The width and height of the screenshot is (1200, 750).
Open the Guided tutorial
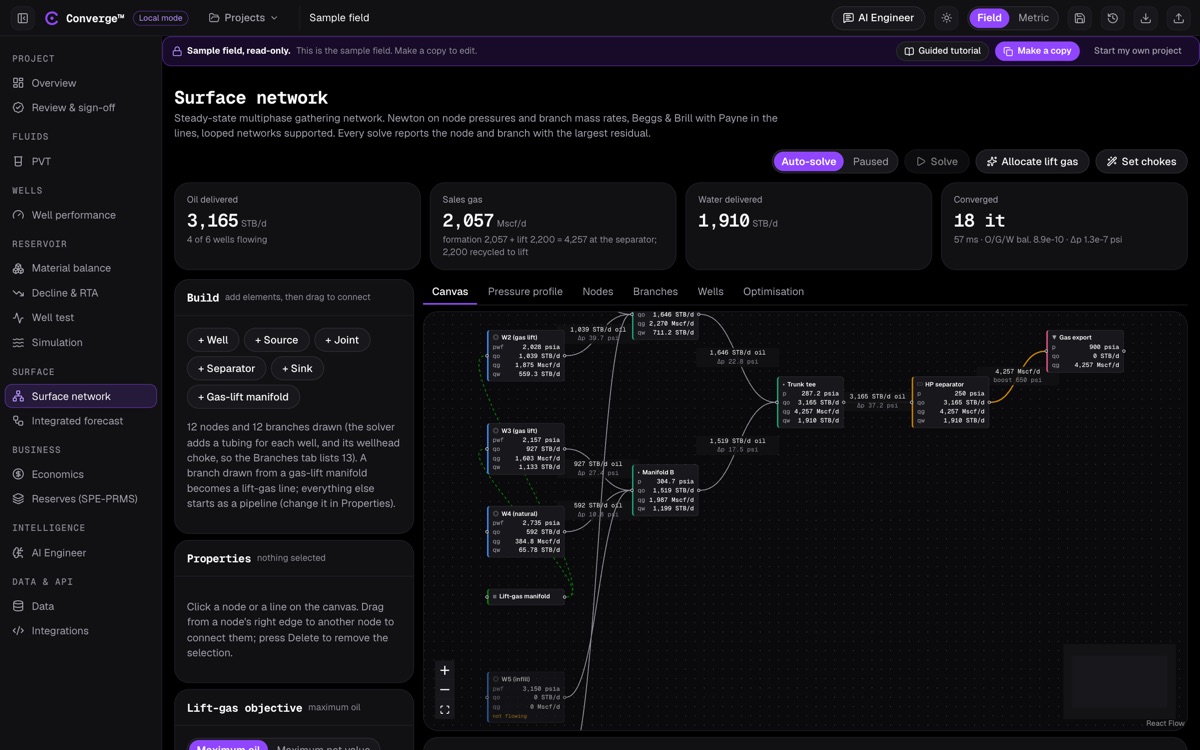(942, 51)
